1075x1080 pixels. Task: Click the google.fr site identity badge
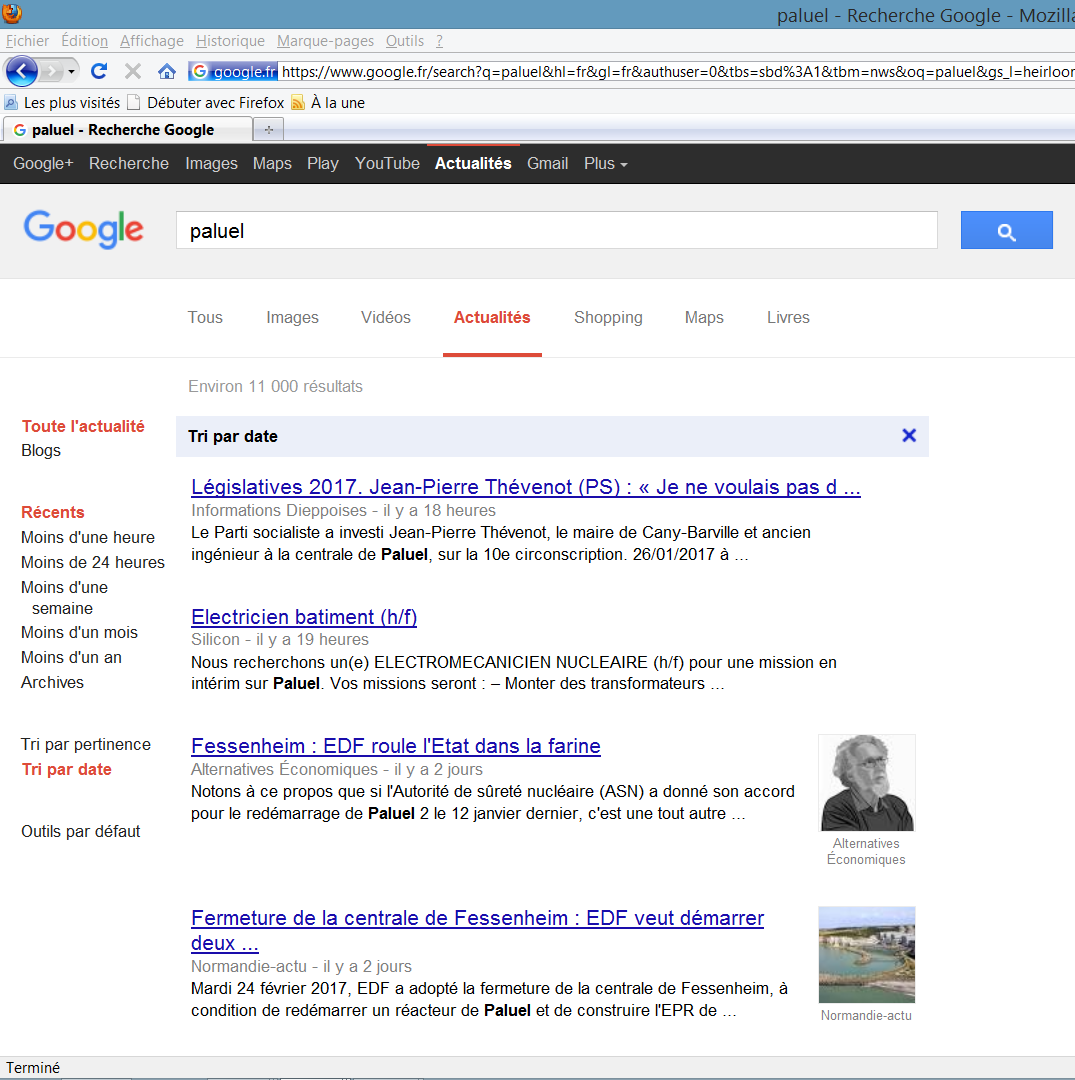point(233,71)
